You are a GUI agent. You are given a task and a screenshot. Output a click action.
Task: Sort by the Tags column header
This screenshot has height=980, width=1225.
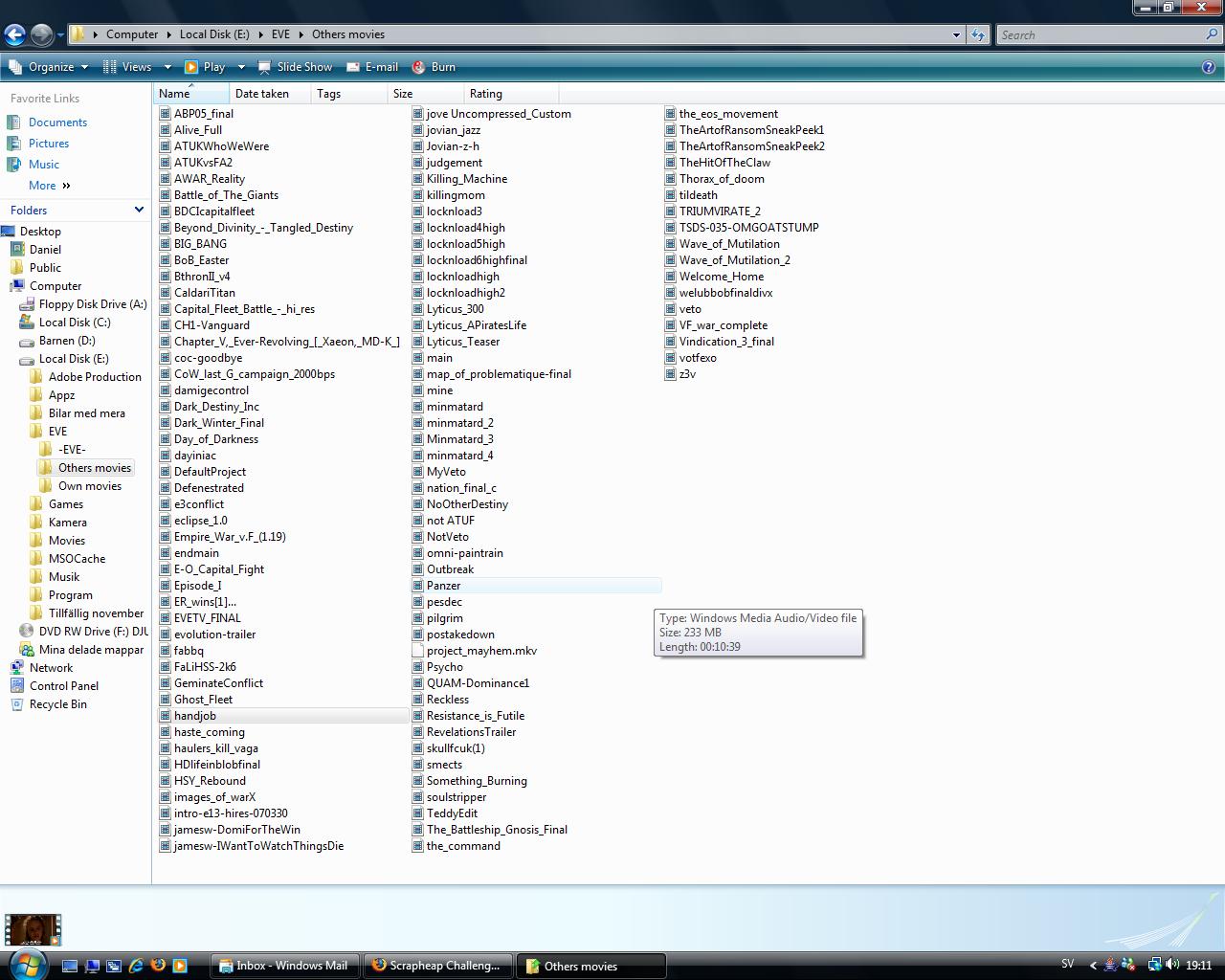click(349, 94)
